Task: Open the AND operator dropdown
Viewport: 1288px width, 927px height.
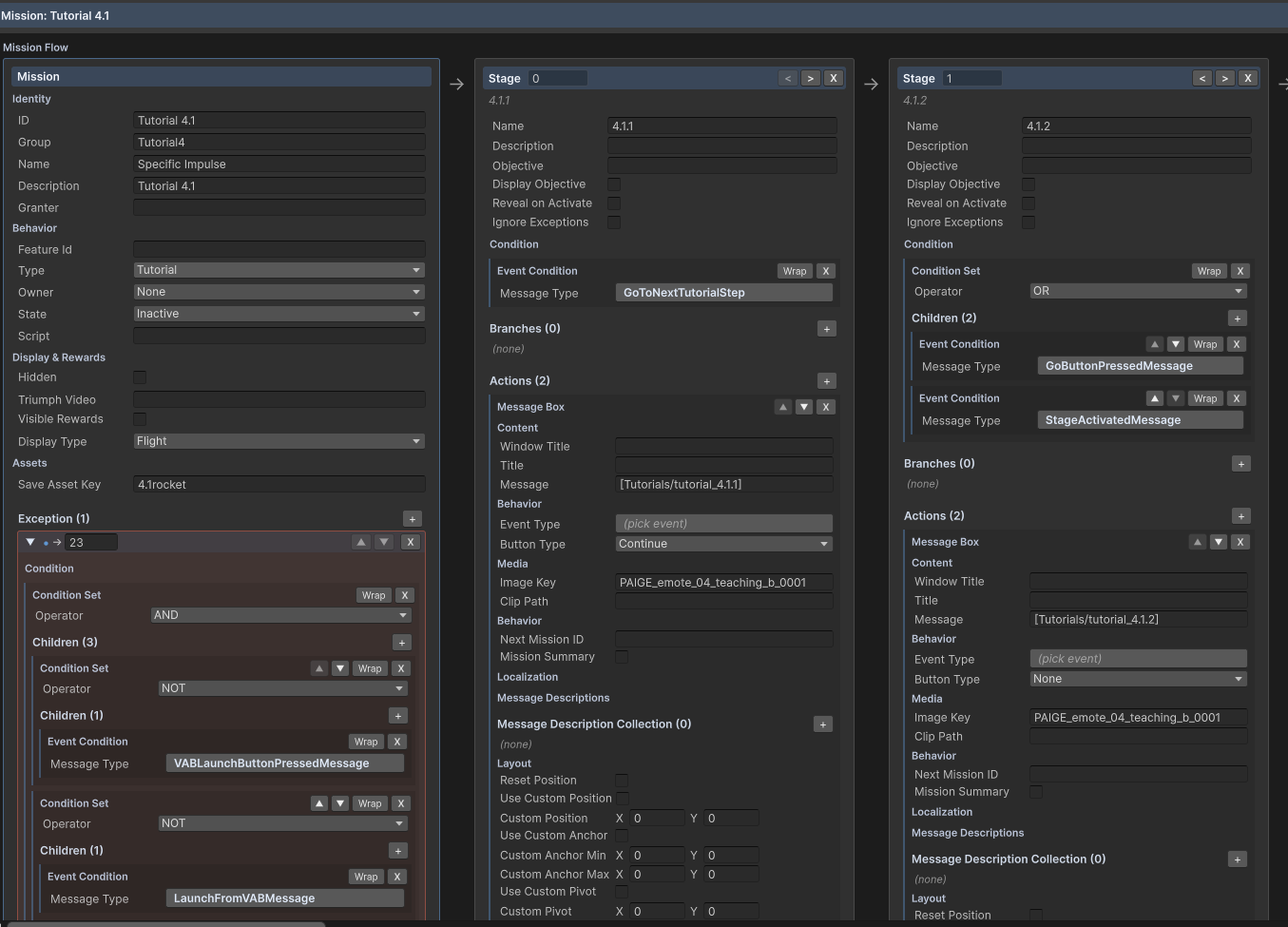Action: tap(281, 615)
